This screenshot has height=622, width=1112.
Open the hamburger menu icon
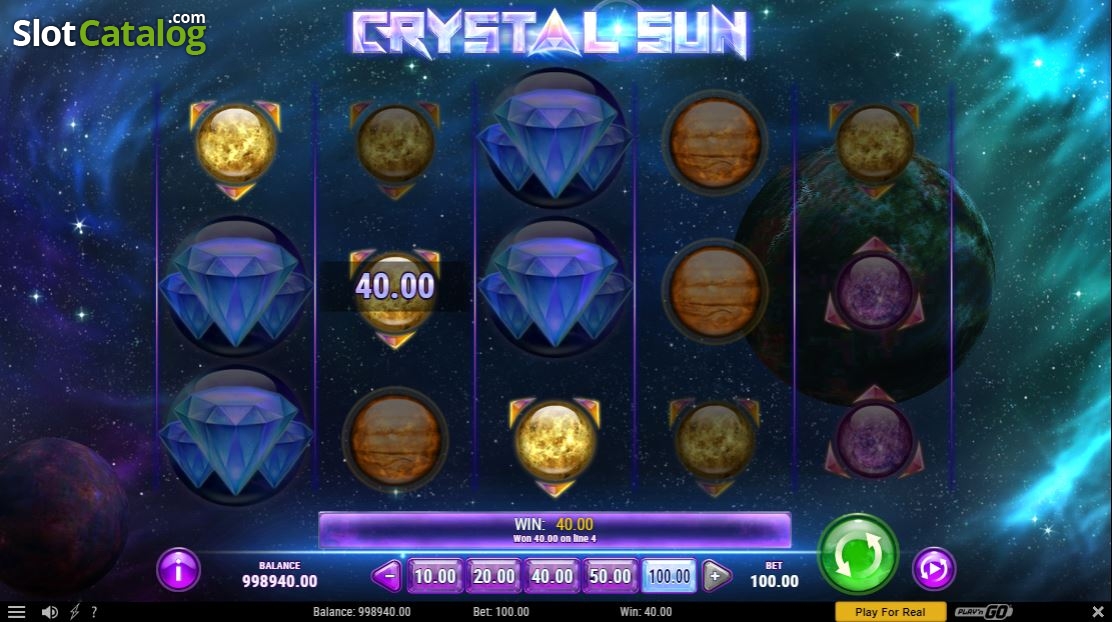(16, 611)
